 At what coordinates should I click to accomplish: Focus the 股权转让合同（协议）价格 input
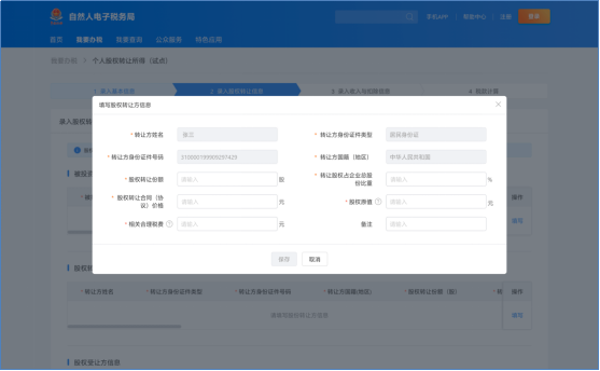coord(227,202)
